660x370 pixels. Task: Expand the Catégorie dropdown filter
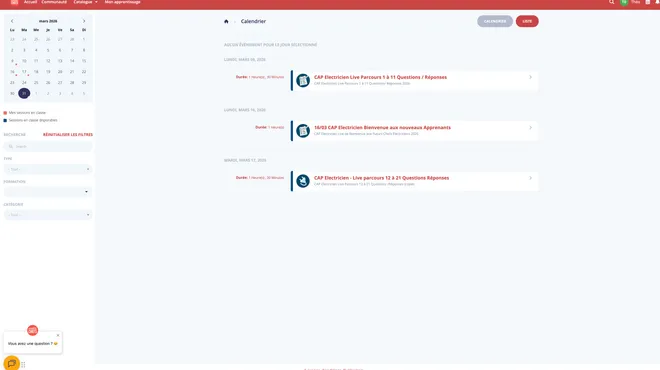click(48, 215)
